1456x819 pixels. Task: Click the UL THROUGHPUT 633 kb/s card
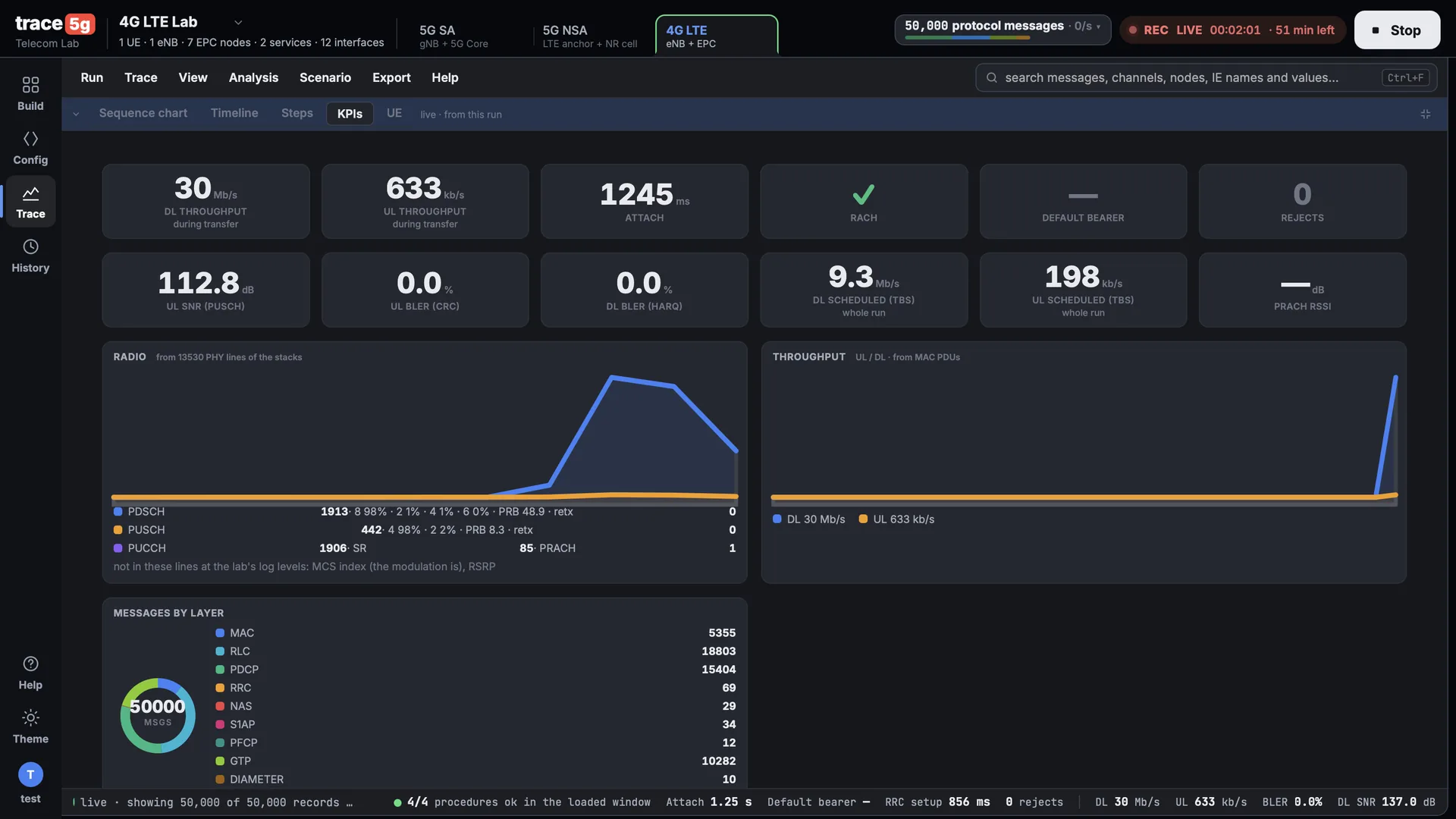click(425, 202)
